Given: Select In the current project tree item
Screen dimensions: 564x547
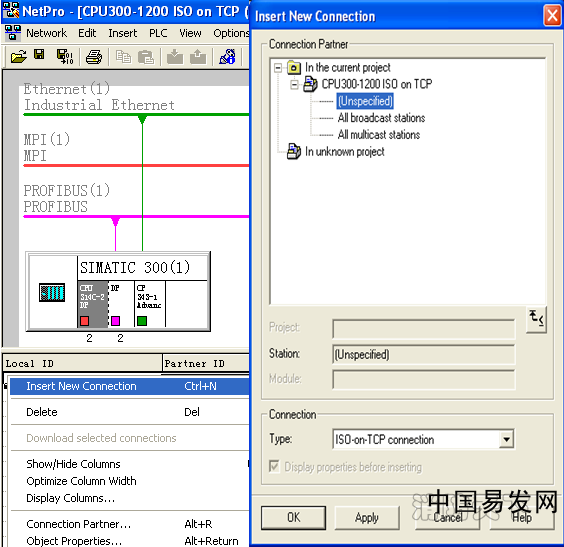Looking at the screenshot, I should pos(347,68).
